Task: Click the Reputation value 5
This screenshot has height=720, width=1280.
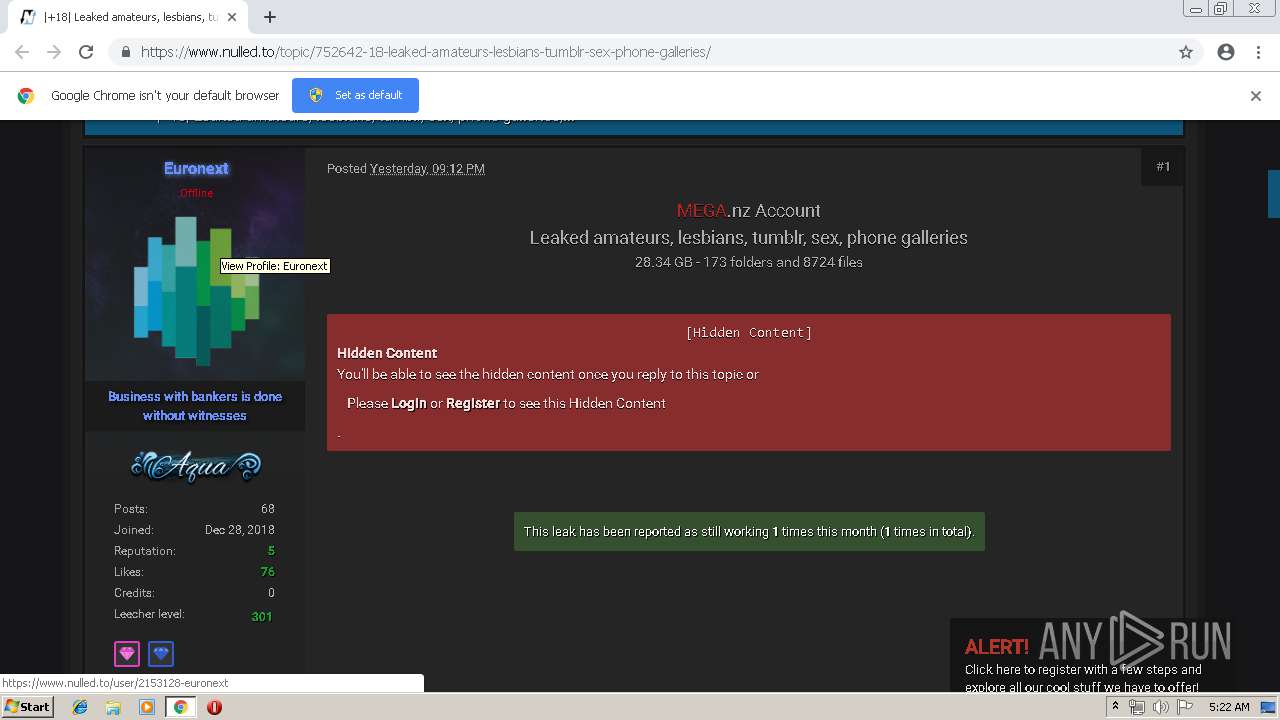Action: 271,551
